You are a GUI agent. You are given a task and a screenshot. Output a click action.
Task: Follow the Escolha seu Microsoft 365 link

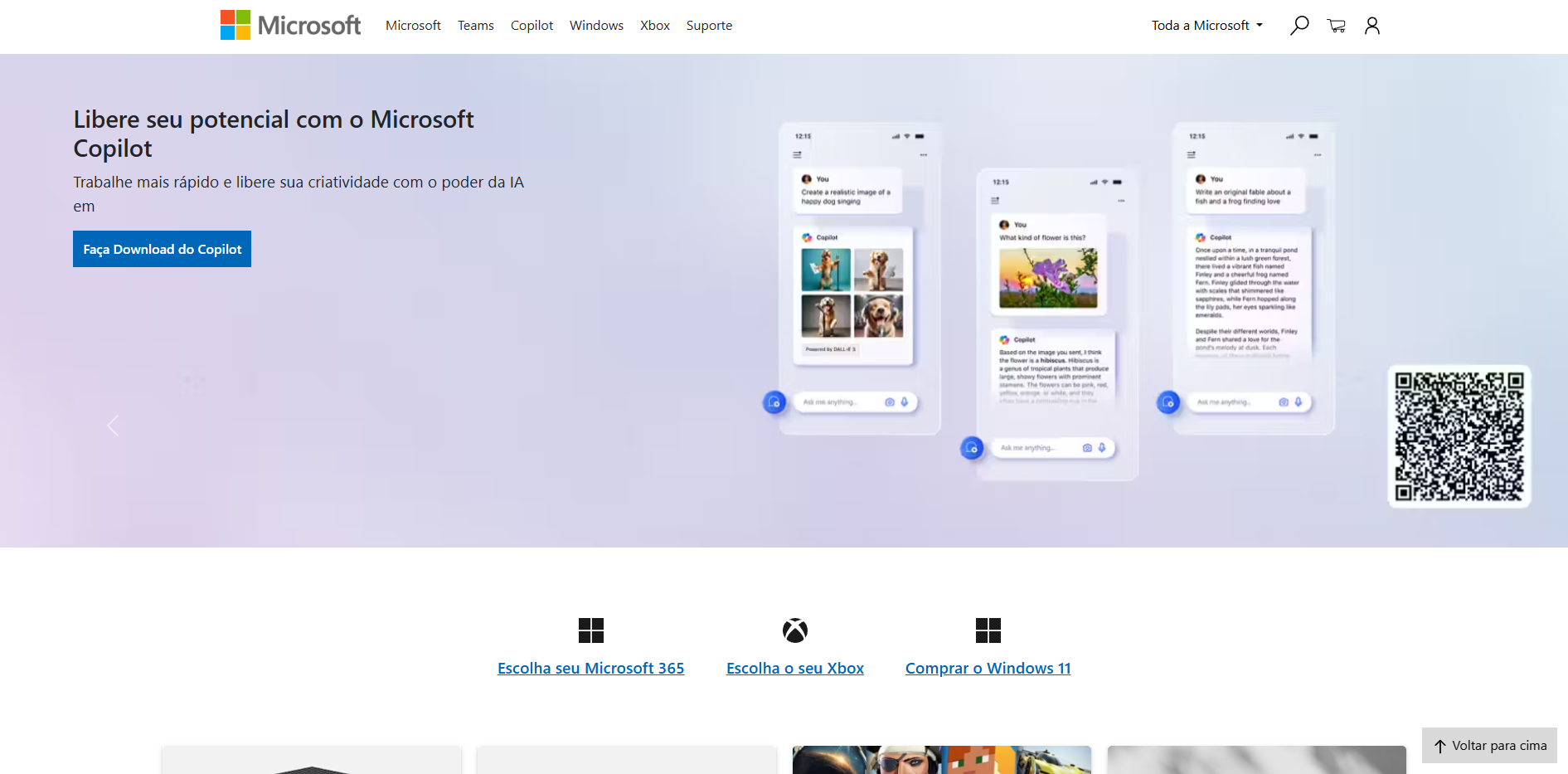590,669
